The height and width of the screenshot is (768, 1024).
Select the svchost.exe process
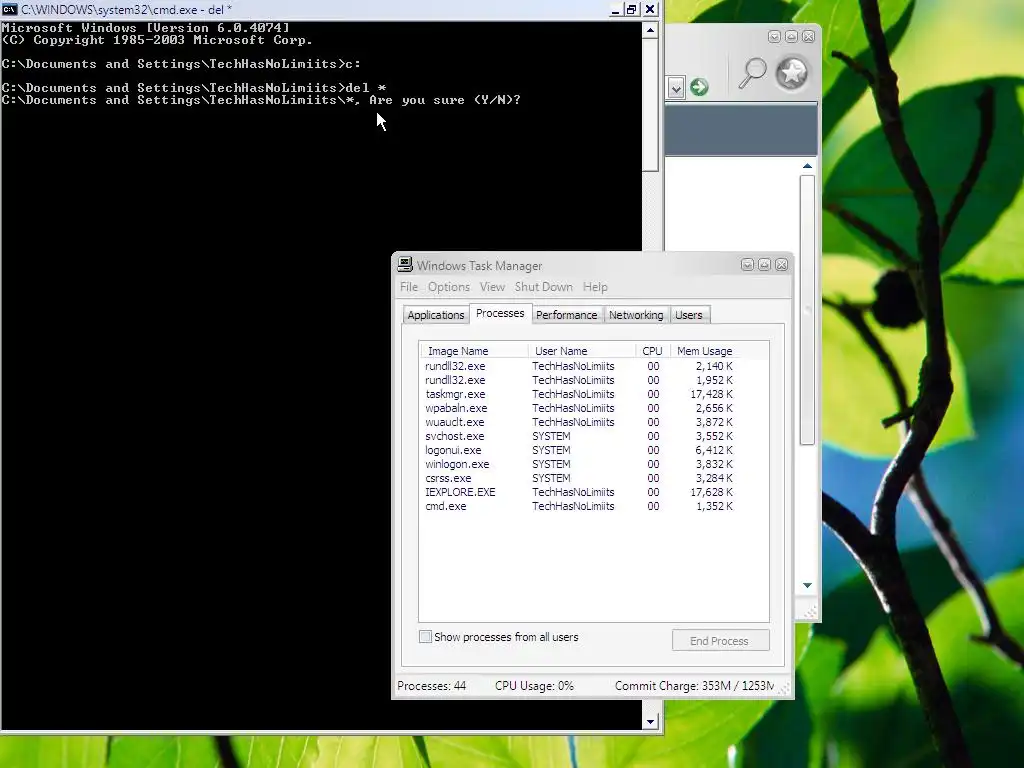coord(579,436)
